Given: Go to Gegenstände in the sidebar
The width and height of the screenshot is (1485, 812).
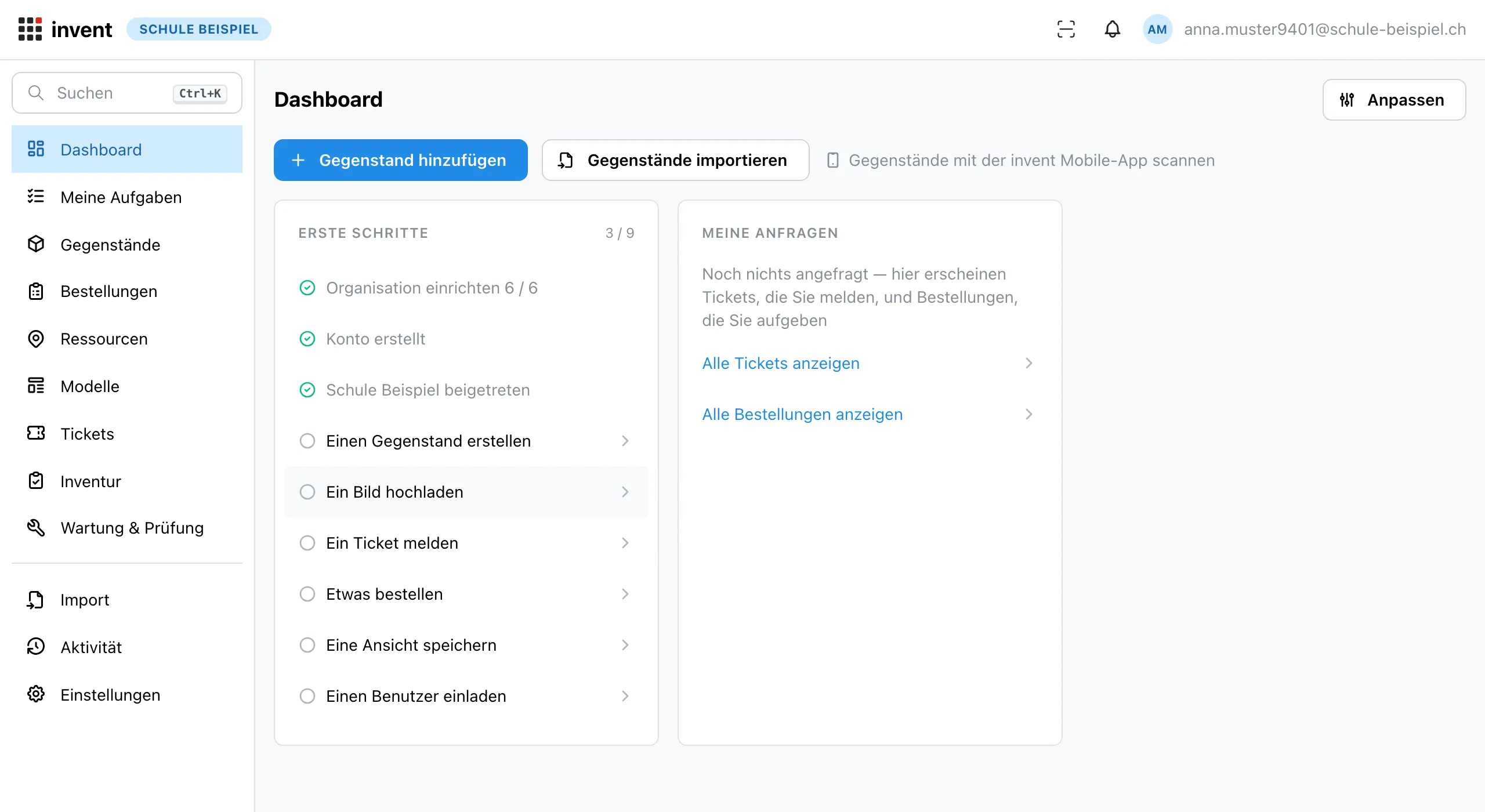Looking at the screenshot, I should pos(127,244).
